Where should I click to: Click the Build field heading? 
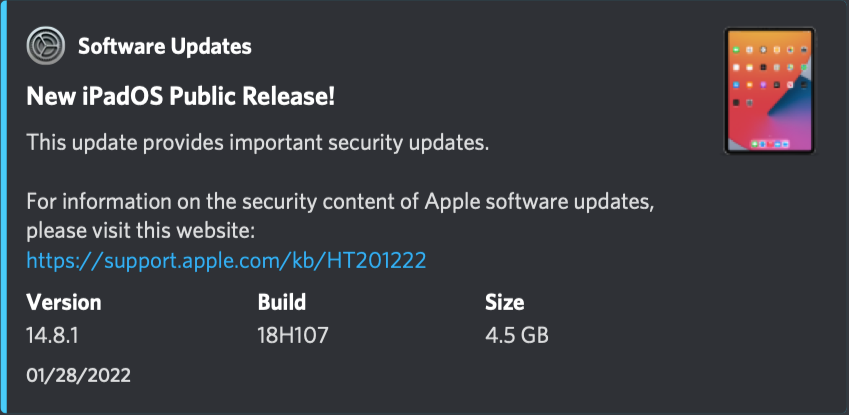[282, 302]
